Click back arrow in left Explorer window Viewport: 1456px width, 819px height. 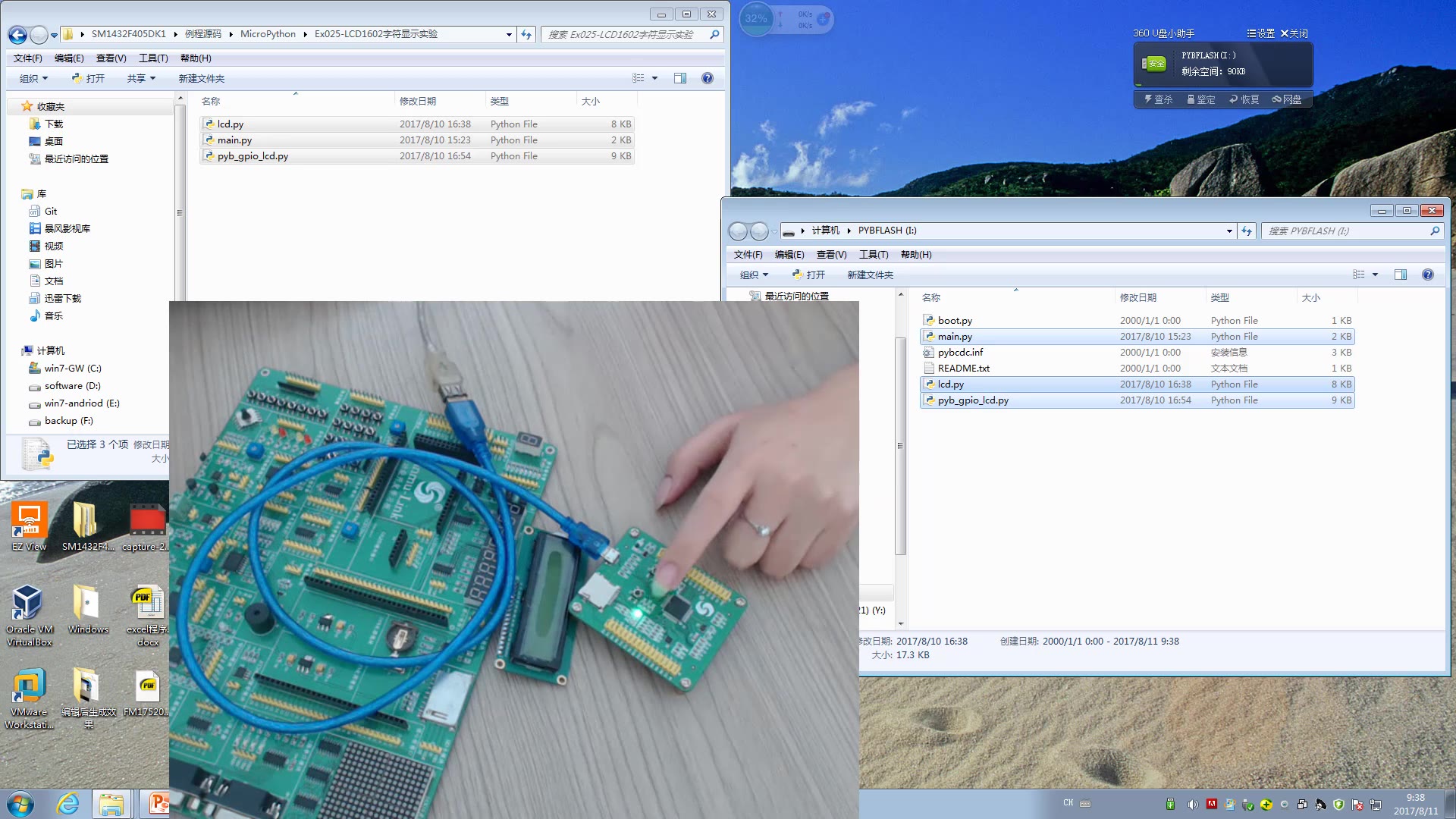[17, 34]
